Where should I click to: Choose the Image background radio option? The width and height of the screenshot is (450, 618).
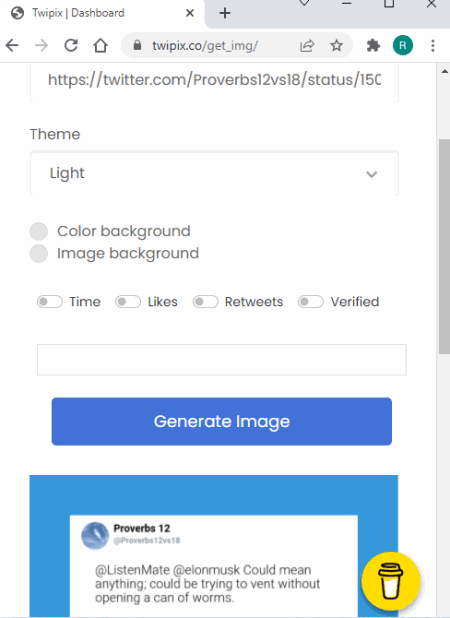pos(39,253)
